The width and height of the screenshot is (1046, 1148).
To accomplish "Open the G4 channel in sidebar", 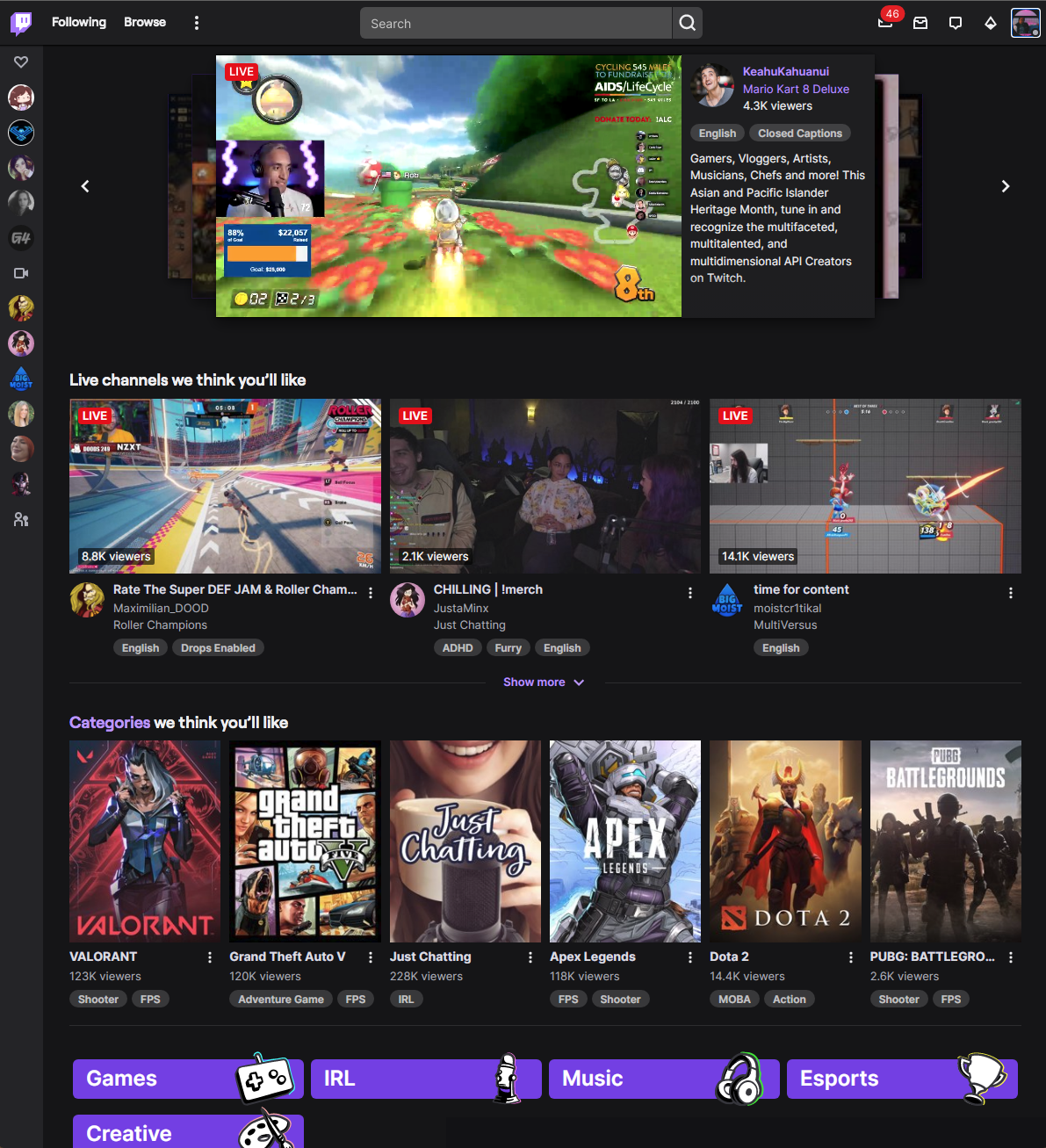I will click(21, 238).
